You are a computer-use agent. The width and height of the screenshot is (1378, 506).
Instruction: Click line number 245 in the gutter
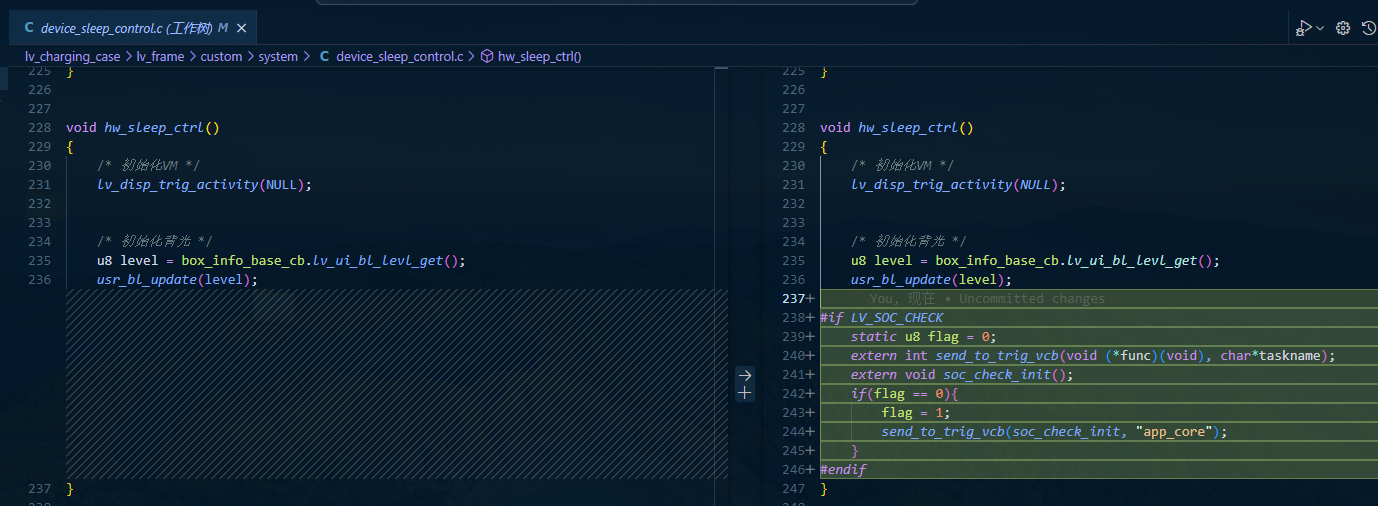point(792,451)
